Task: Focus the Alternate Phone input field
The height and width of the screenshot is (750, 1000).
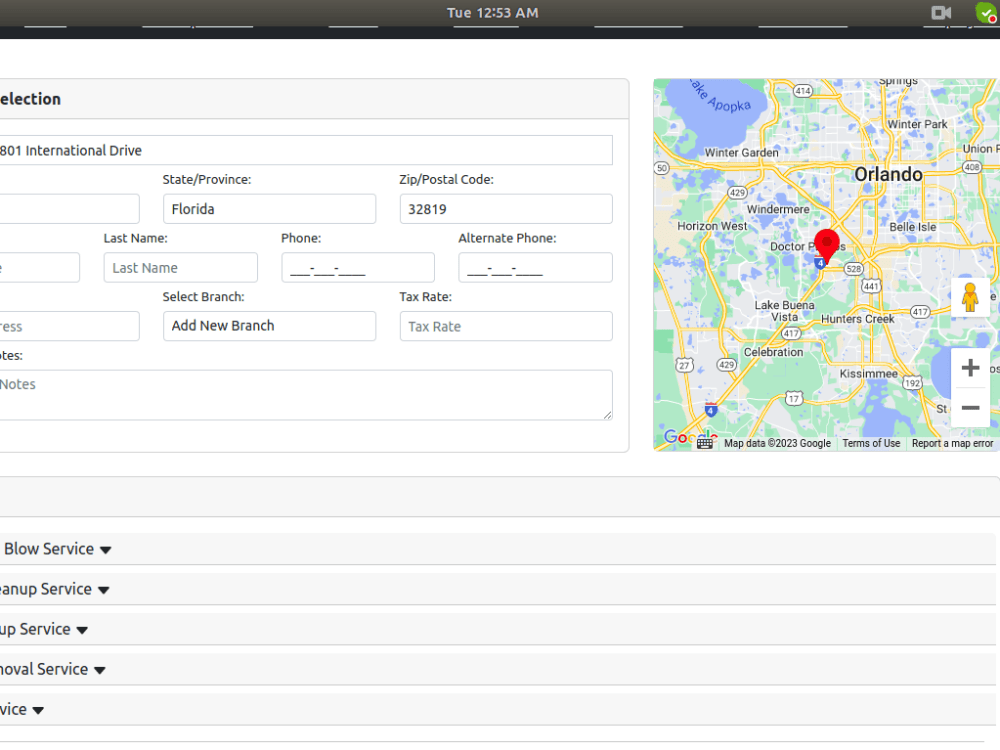Action: [x=535, y=268]
